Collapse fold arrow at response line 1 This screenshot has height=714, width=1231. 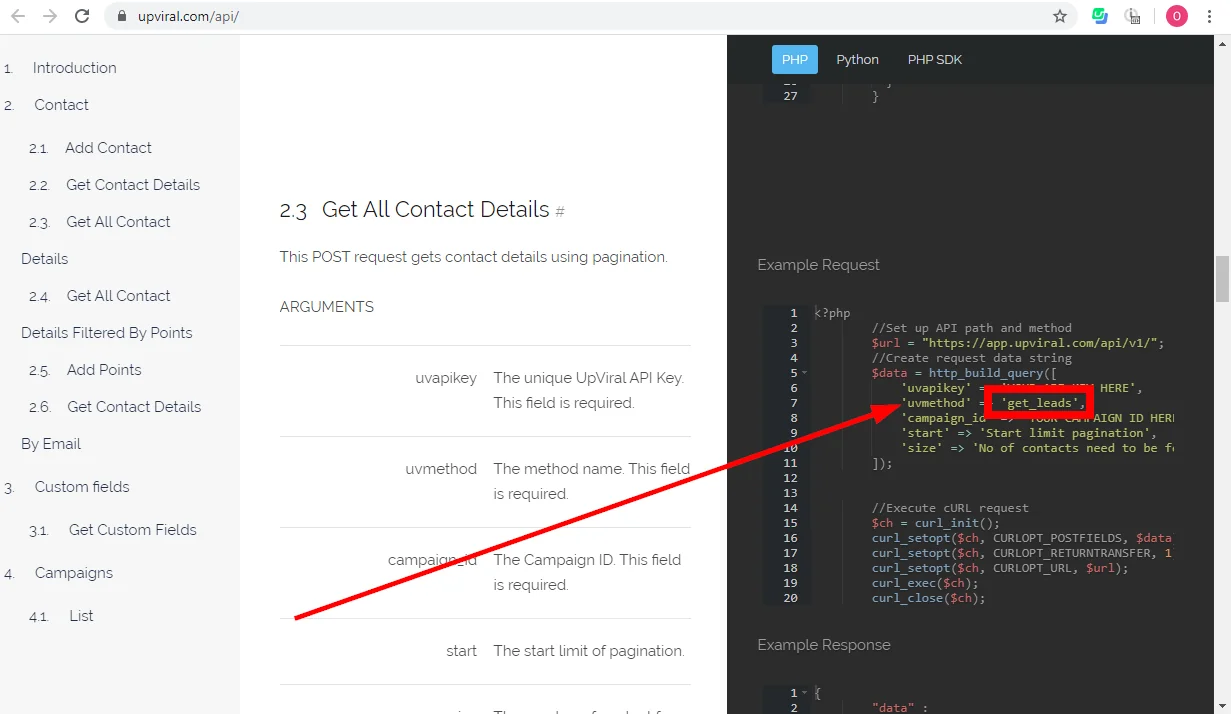coord(805,693)
